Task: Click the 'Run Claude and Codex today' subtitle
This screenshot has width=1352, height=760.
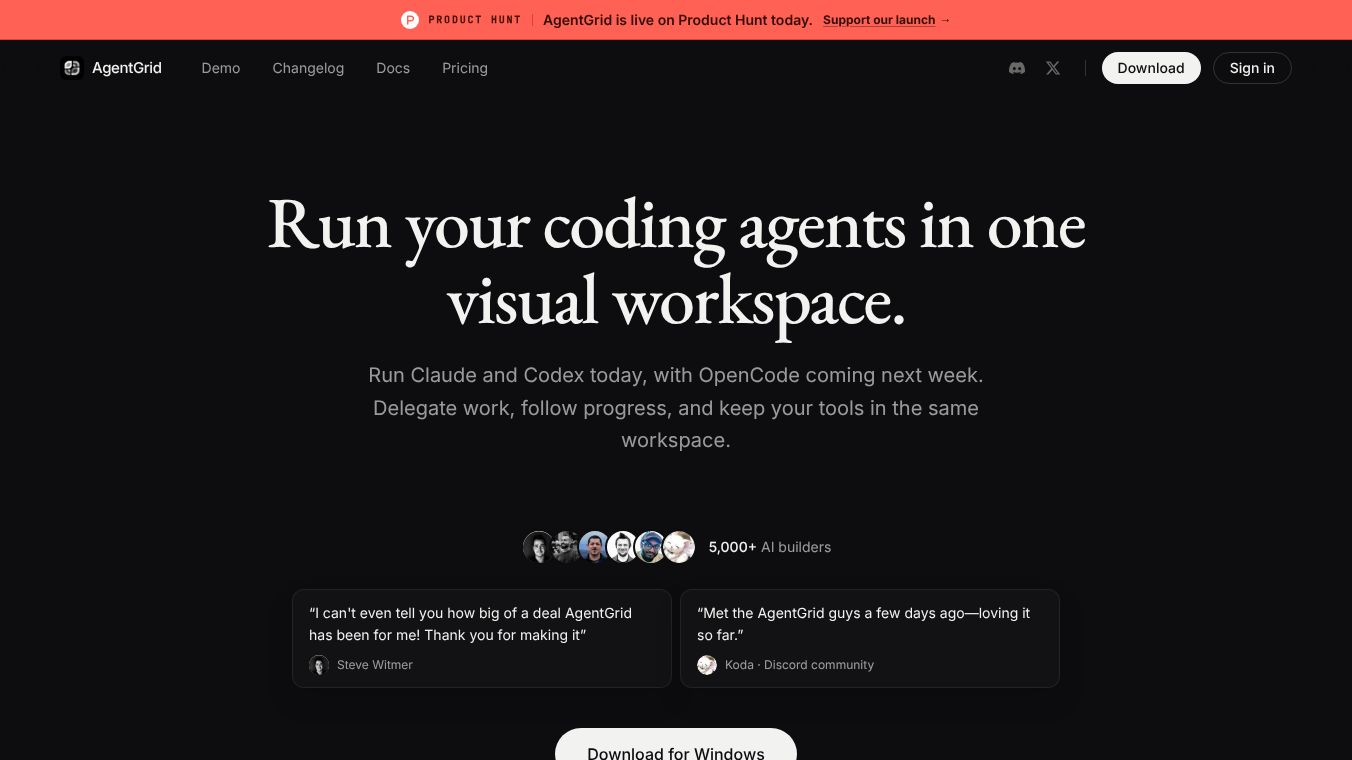Action: click(676, 408)
